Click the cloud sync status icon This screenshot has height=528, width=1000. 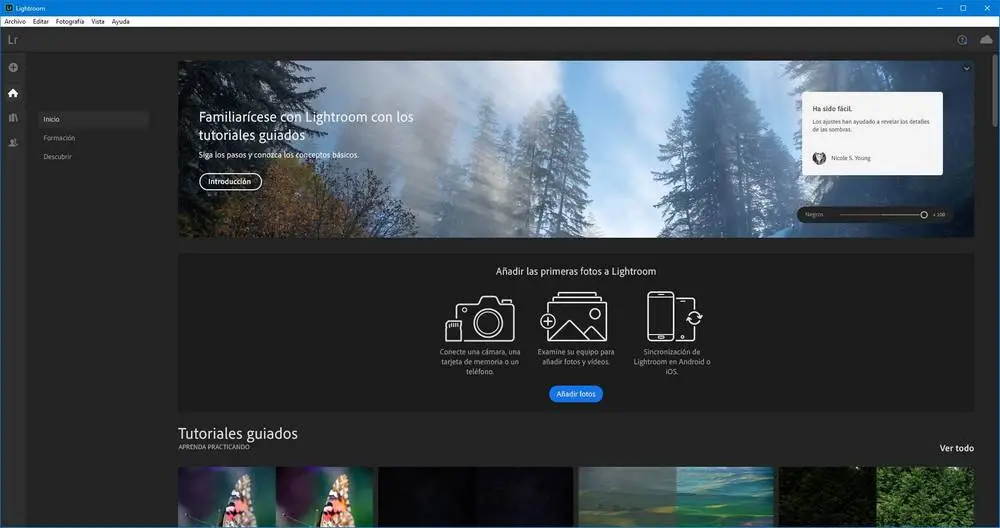click(x=986, y=40)
